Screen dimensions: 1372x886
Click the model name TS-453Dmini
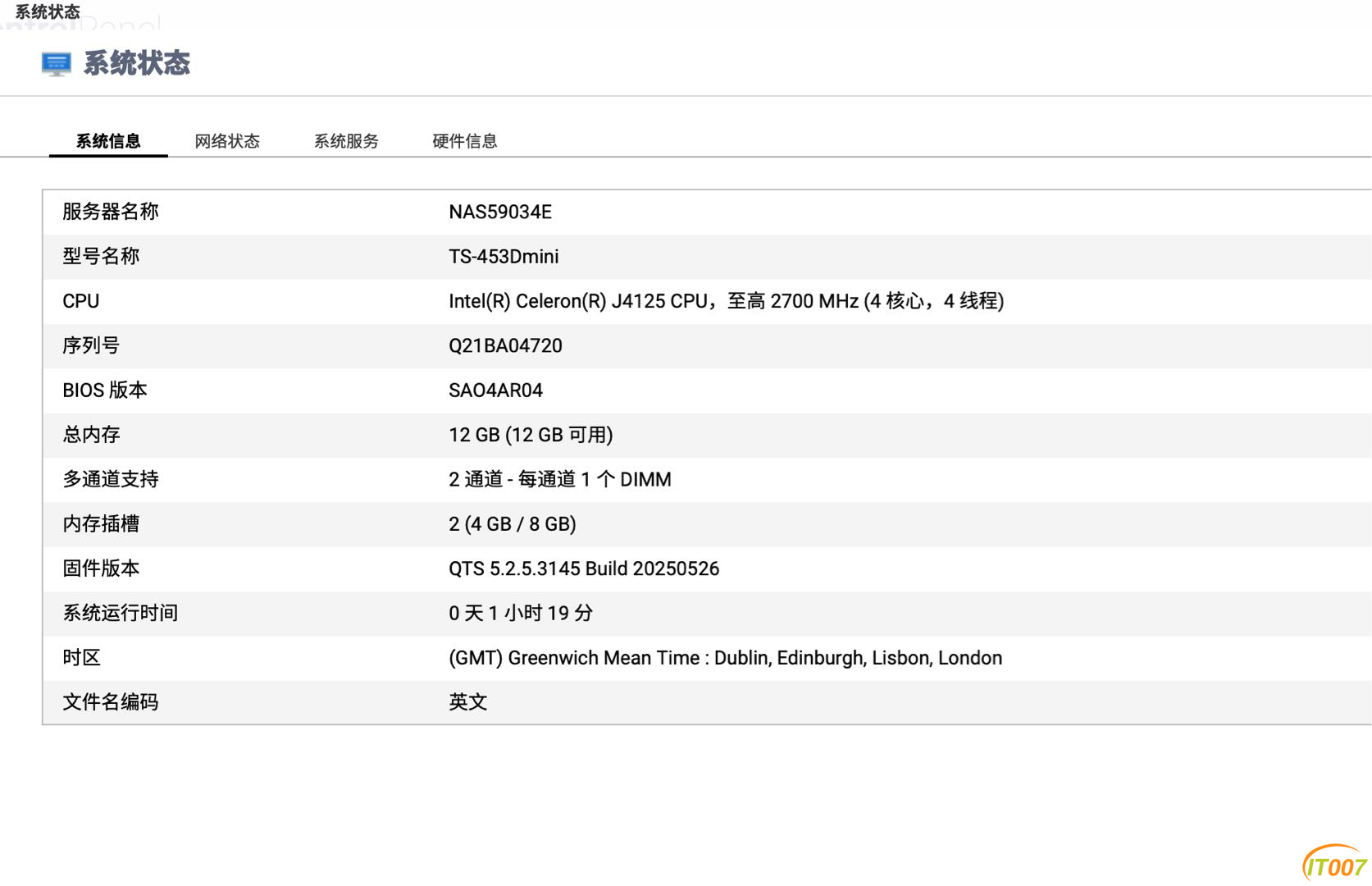click(504, 257)
